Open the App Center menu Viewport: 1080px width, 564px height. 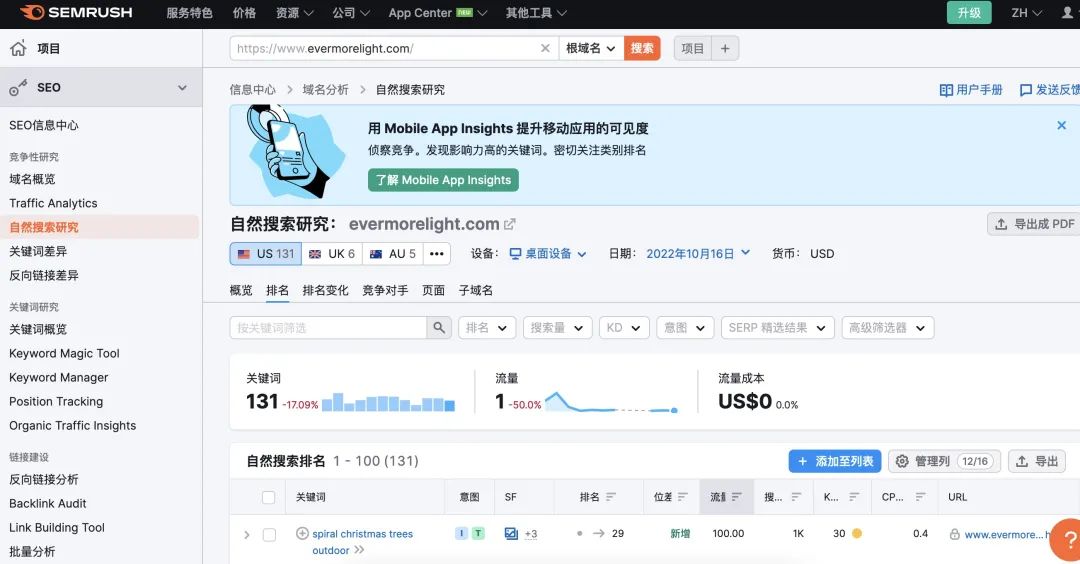pyautogui.click(x=437, y=12)
